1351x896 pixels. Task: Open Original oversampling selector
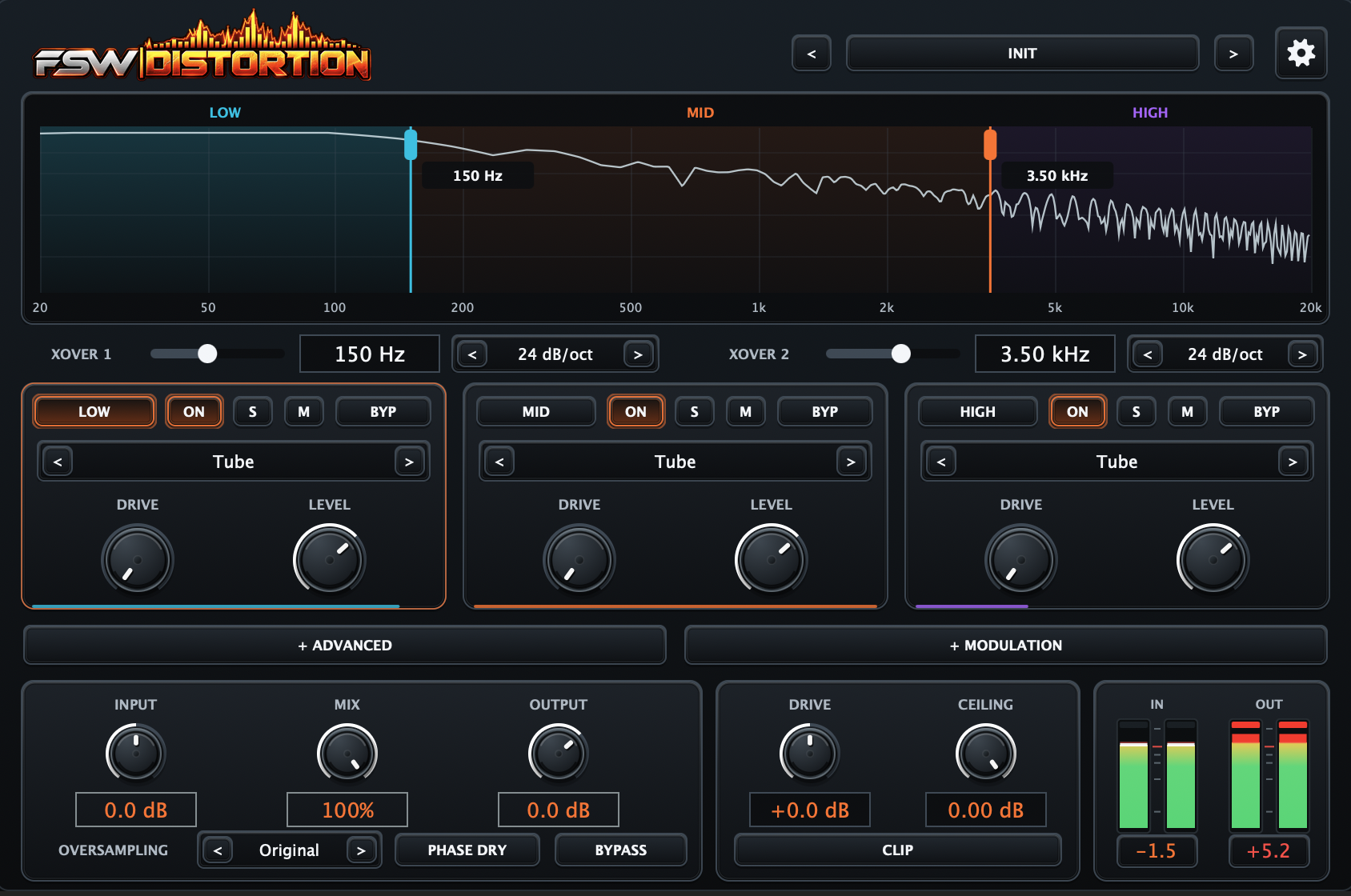pyautogui.click(x=289, y=850)
